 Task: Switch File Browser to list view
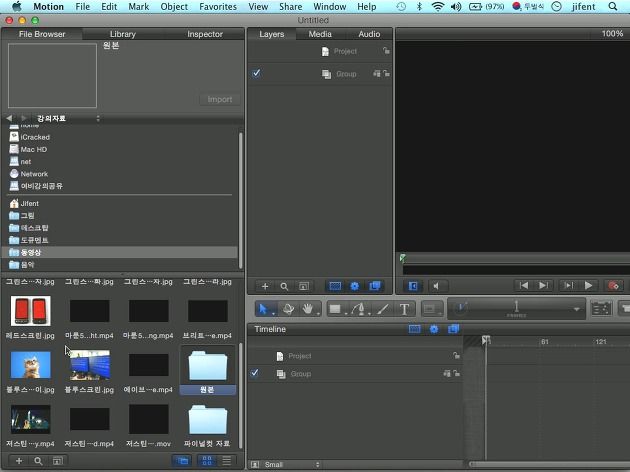227,460
